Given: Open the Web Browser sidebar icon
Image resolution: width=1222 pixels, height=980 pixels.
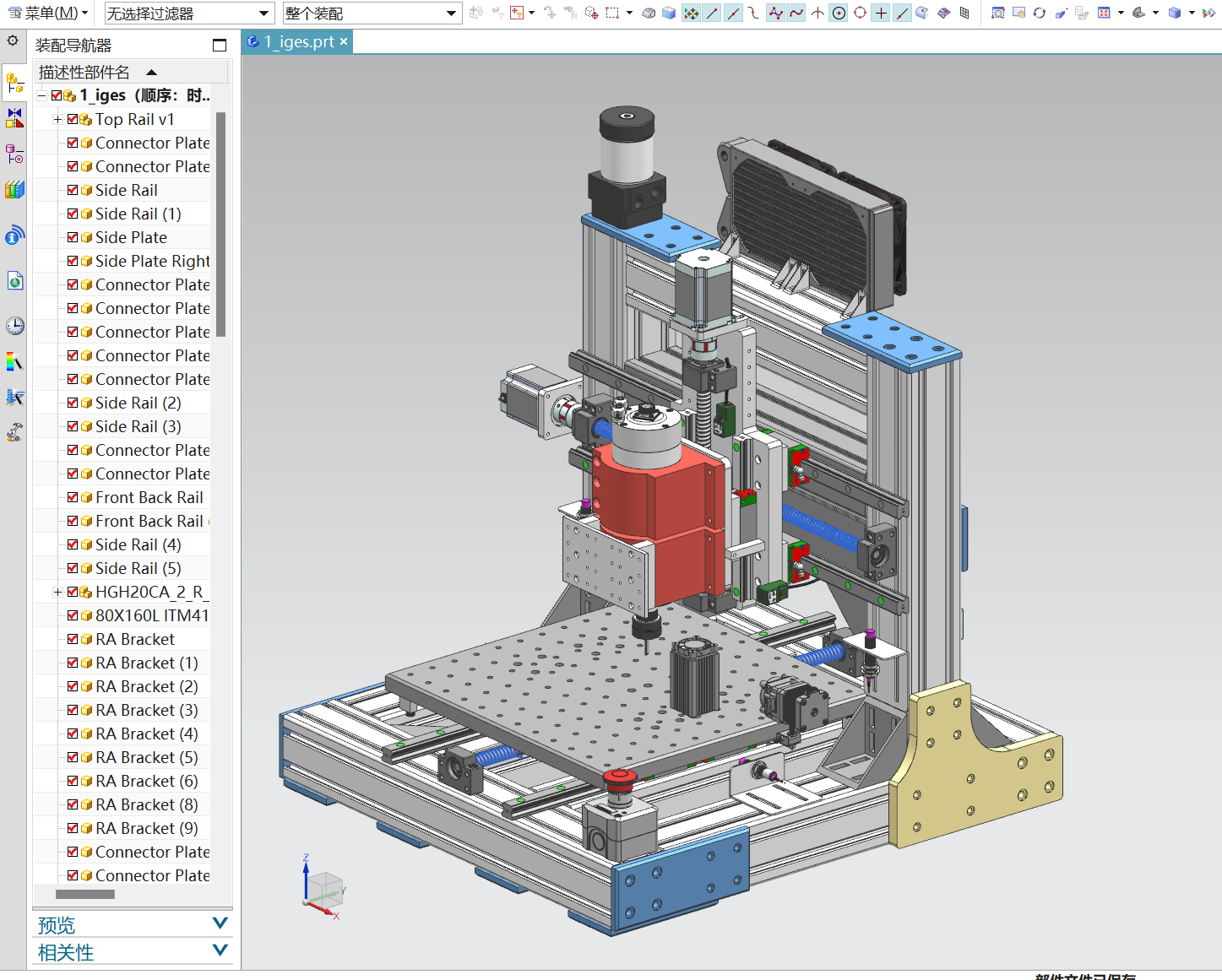Looking at the screenshot, I should coord(14,281).
